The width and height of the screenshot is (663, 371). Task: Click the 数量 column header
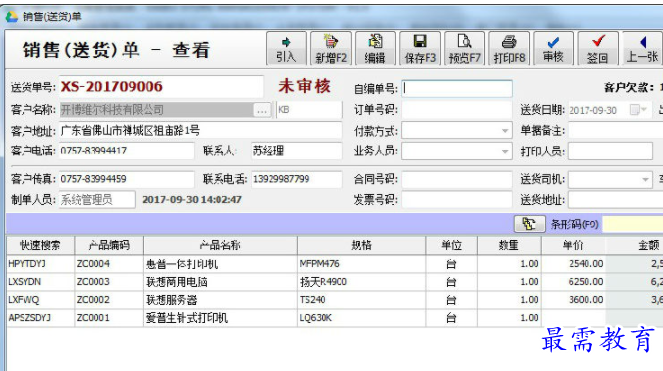509,245
